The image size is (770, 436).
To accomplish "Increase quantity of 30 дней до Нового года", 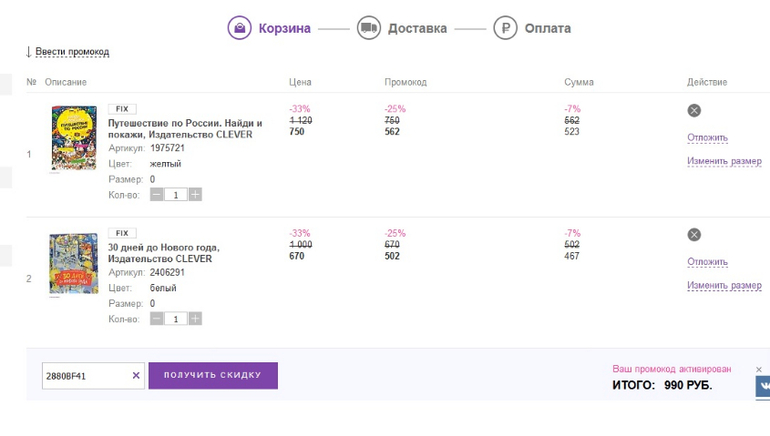I will 195,319.
